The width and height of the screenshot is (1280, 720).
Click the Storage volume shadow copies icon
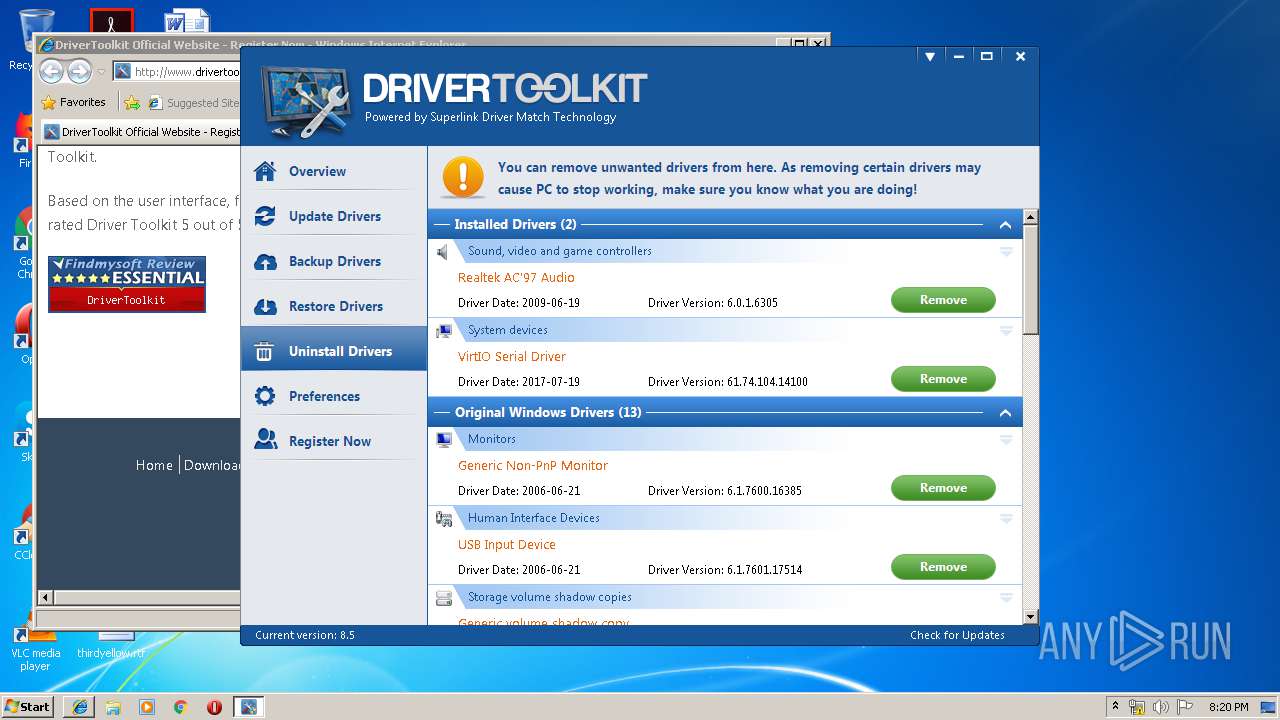[444, 598]
